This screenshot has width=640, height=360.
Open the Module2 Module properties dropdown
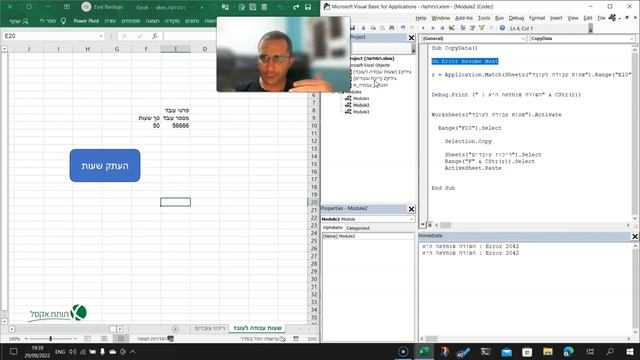pos(411,219)
